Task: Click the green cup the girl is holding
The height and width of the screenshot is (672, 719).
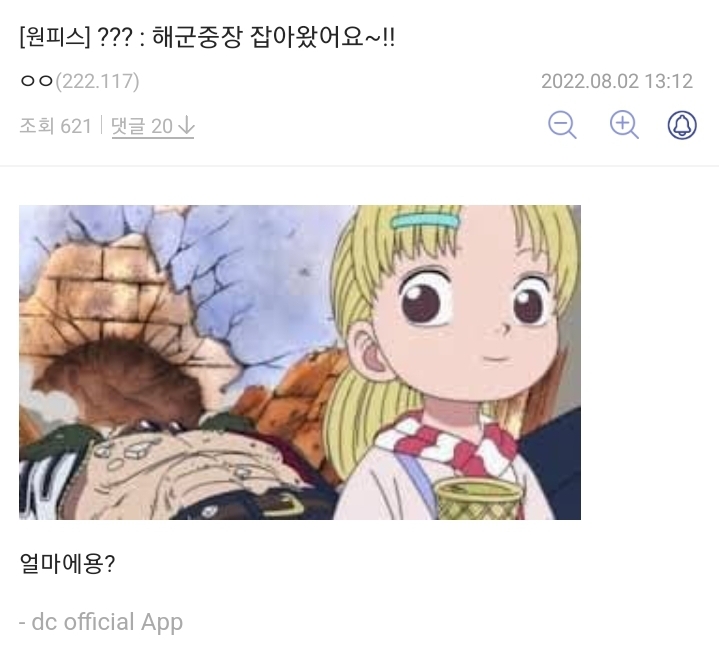Action: 478,499
